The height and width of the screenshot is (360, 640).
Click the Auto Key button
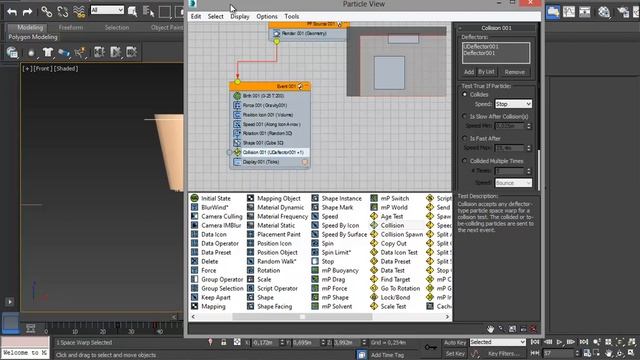coord(455,342)
